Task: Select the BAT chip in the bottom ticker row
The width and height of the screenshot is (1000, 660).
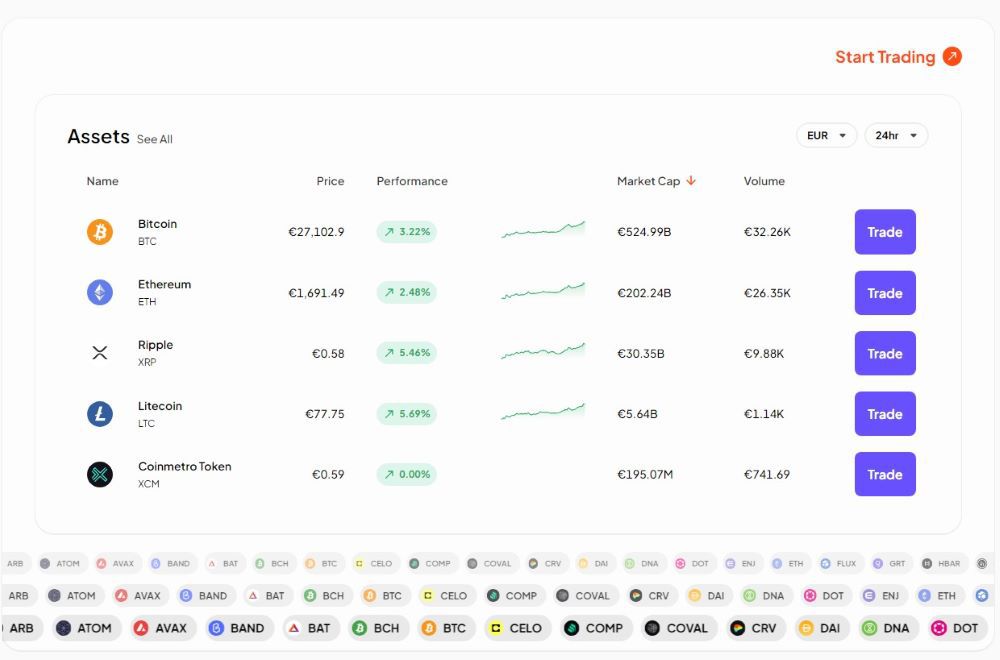Action: click(x=309, y=628)
